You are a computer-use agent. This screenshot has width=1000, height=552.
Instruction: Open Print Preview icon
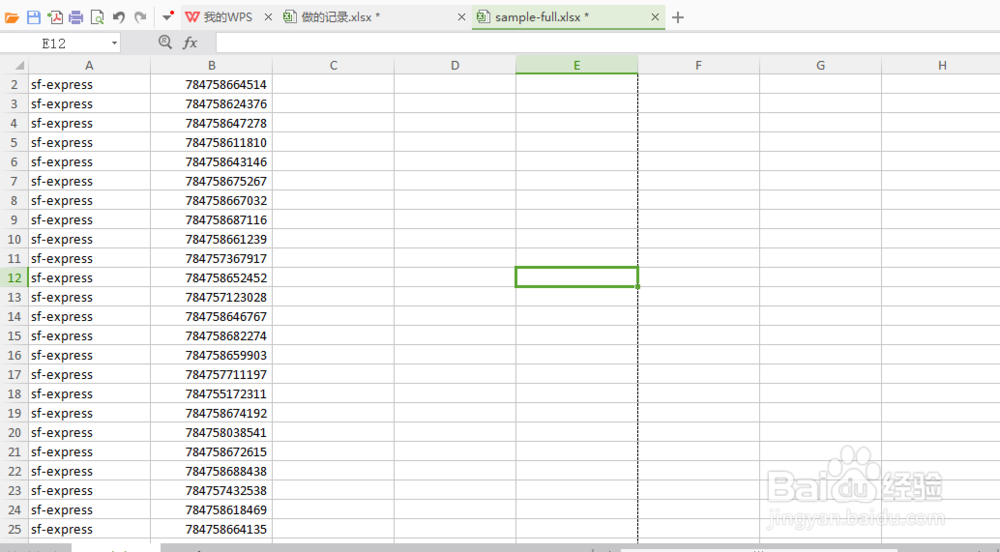pyautogui.click(x=97, y=17)
